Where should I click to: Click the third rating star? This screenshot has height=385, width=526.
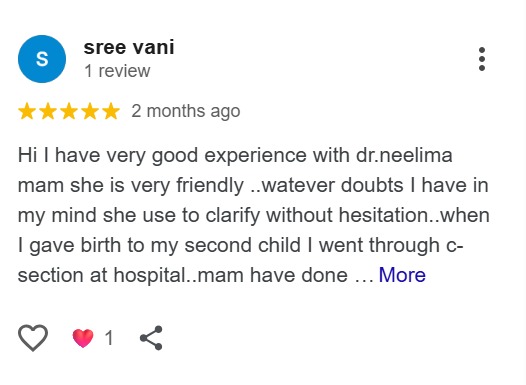[69, 111]
